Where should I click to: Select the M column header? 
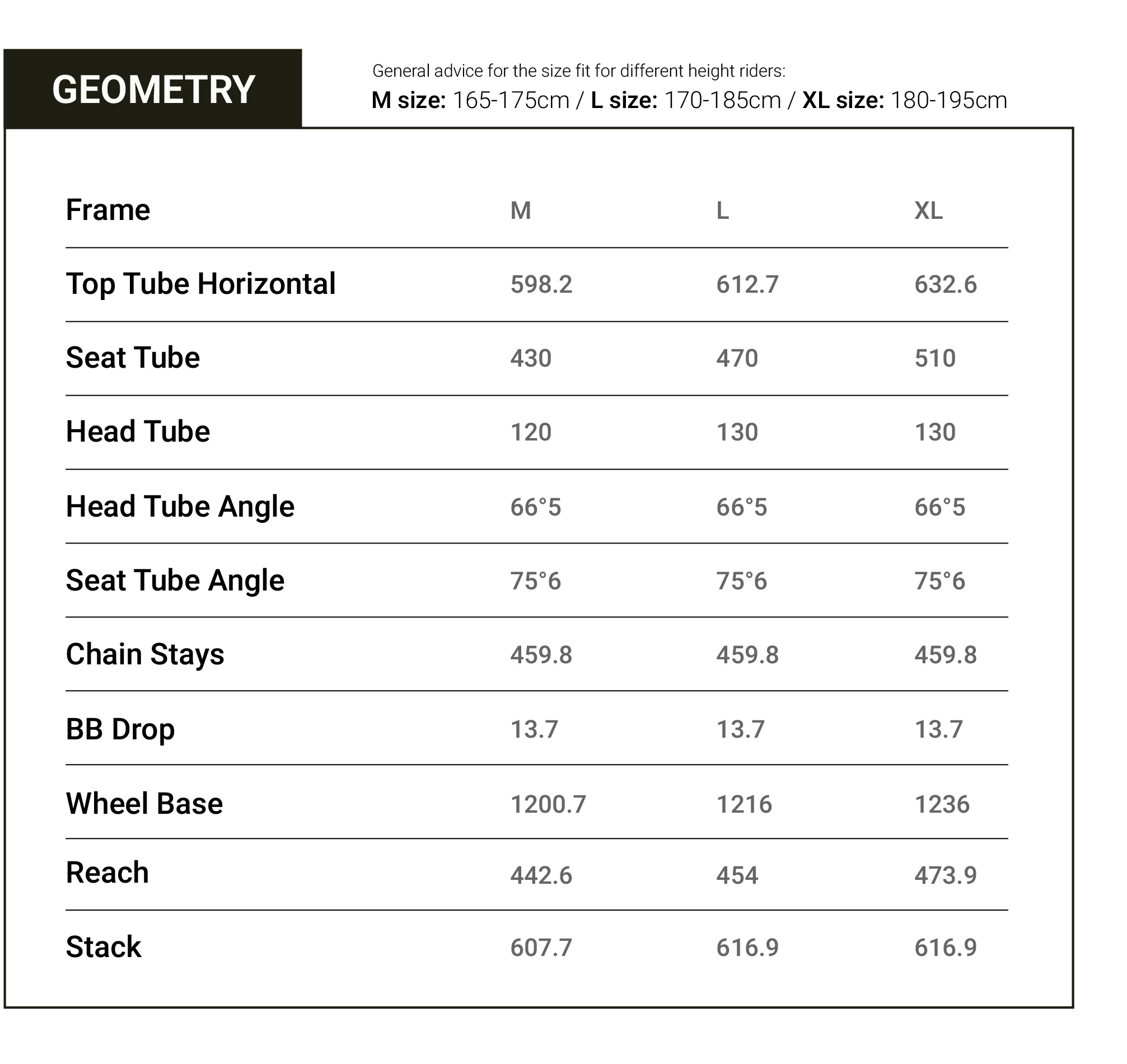pyautogui.click(x=521, y=211)
